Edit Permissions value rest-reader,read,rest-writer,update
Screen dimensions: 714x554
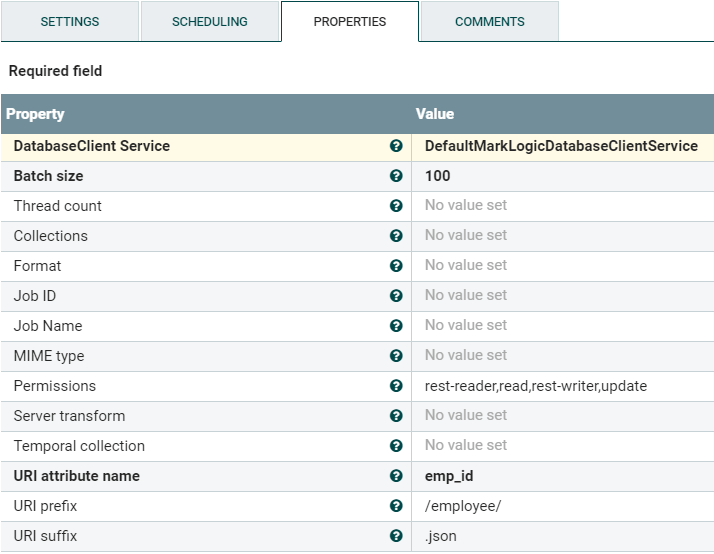[x=536, y=386]
